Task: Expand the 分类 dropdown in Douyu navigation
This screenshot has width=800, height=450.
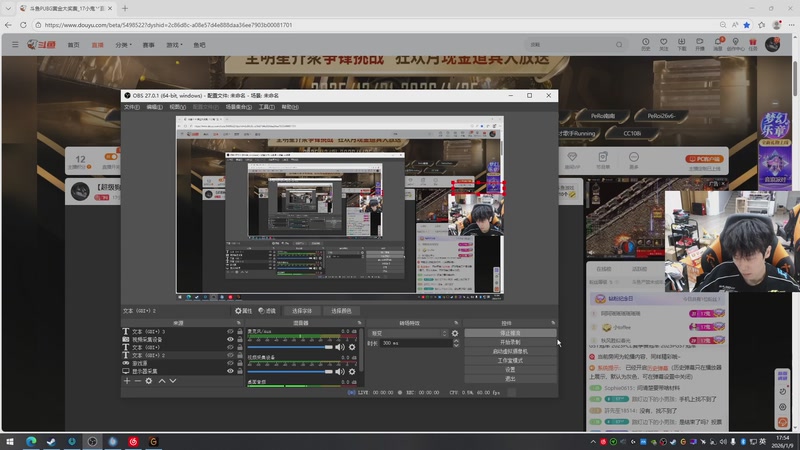Action: [124, 45]
